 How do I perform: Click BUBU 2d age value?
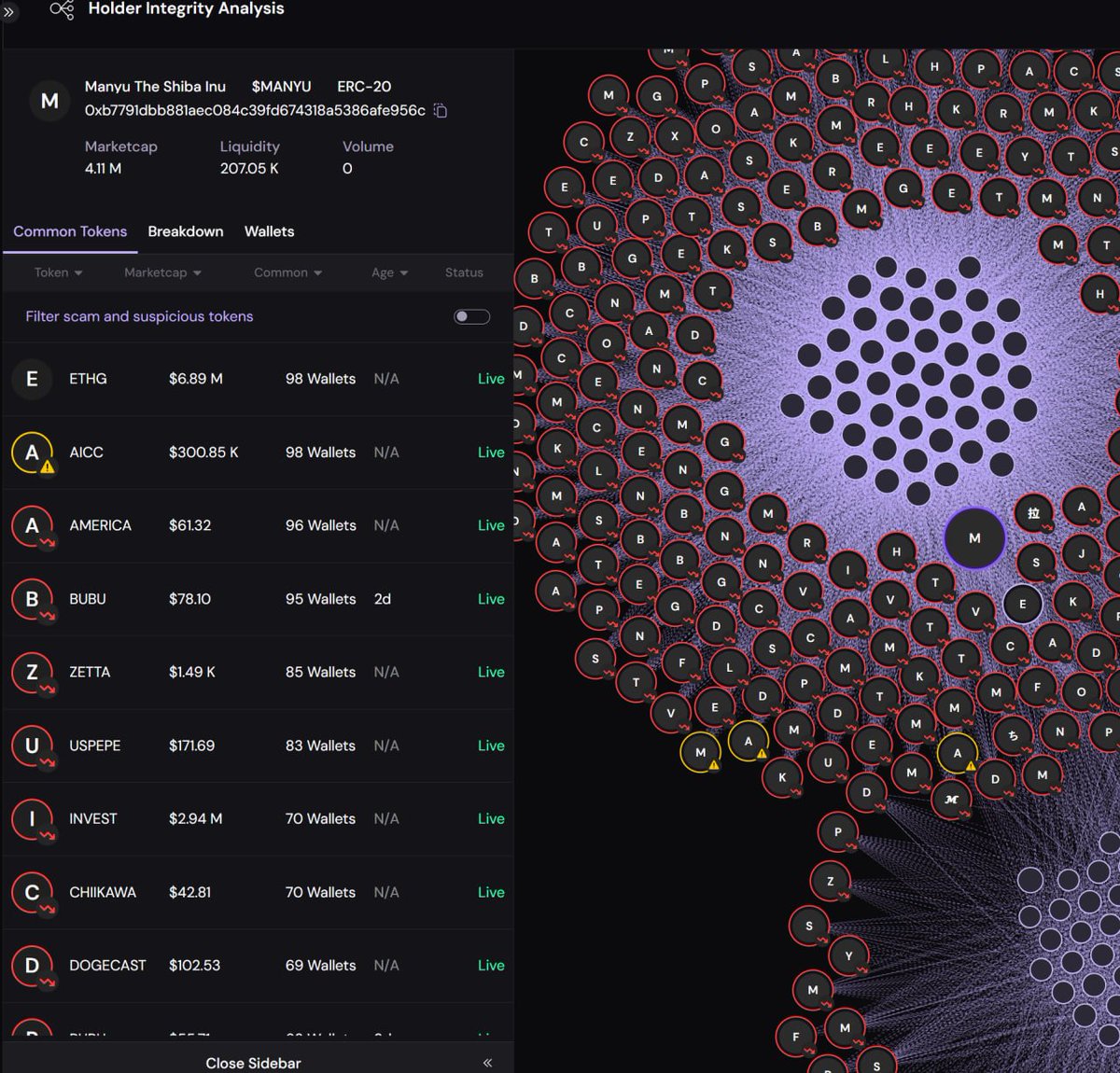tap(383, 599)
